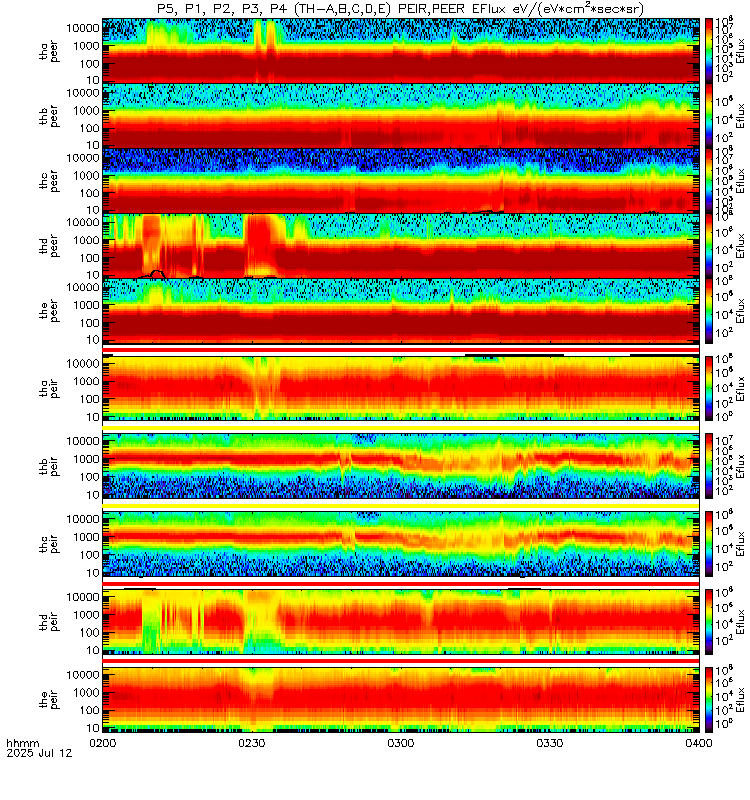Select the 'thb peir' panel label

click(49, 466)
